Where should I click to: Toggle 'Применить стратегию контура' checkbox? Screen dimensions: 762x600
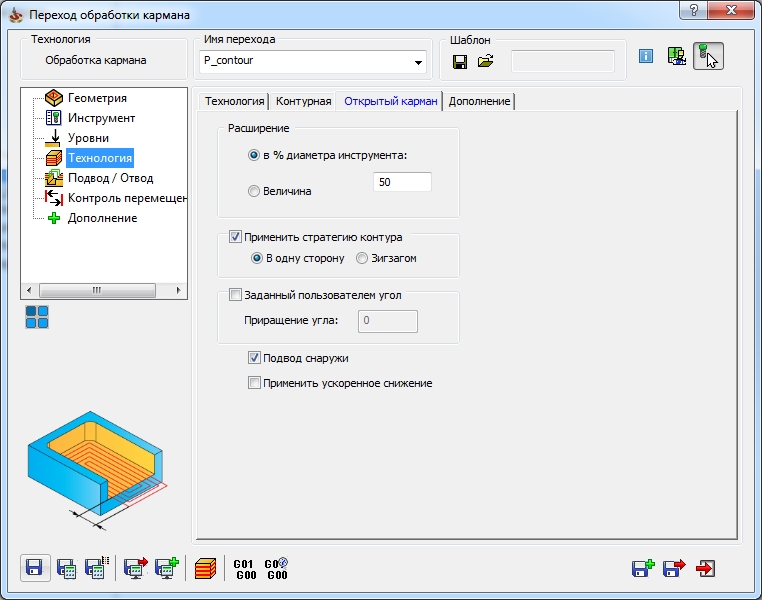235,237
